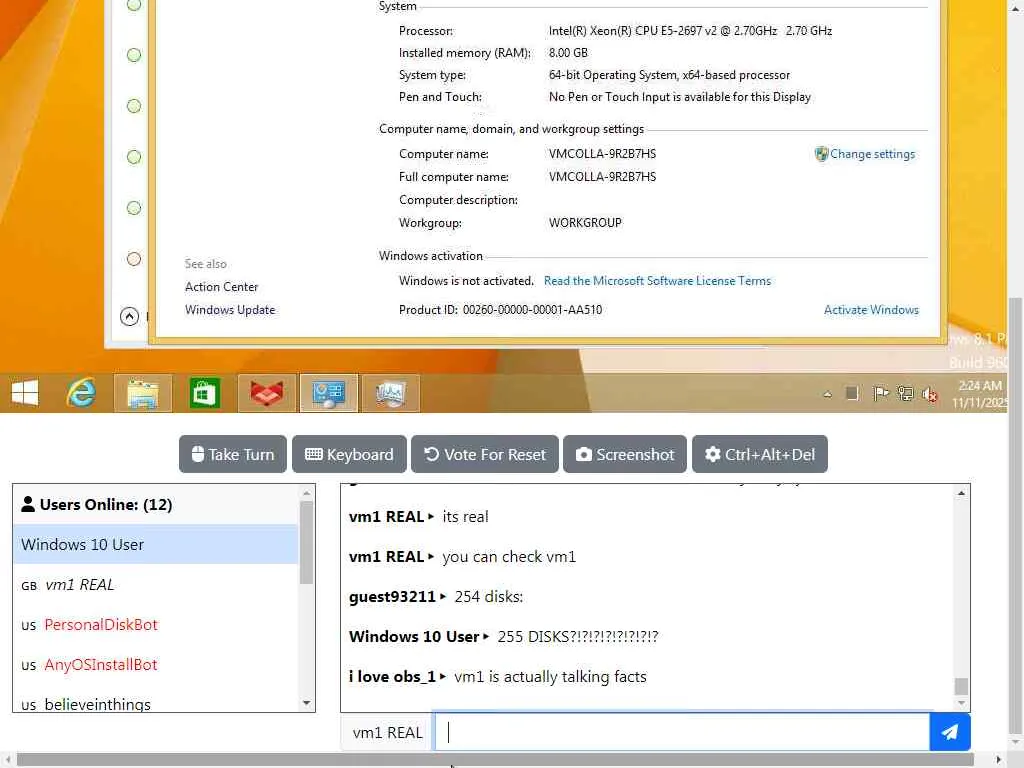The width and height of the screenshot is (1024, 768).
Task: Click the chat box scrollbar thumb
Action: coord(961,686)
